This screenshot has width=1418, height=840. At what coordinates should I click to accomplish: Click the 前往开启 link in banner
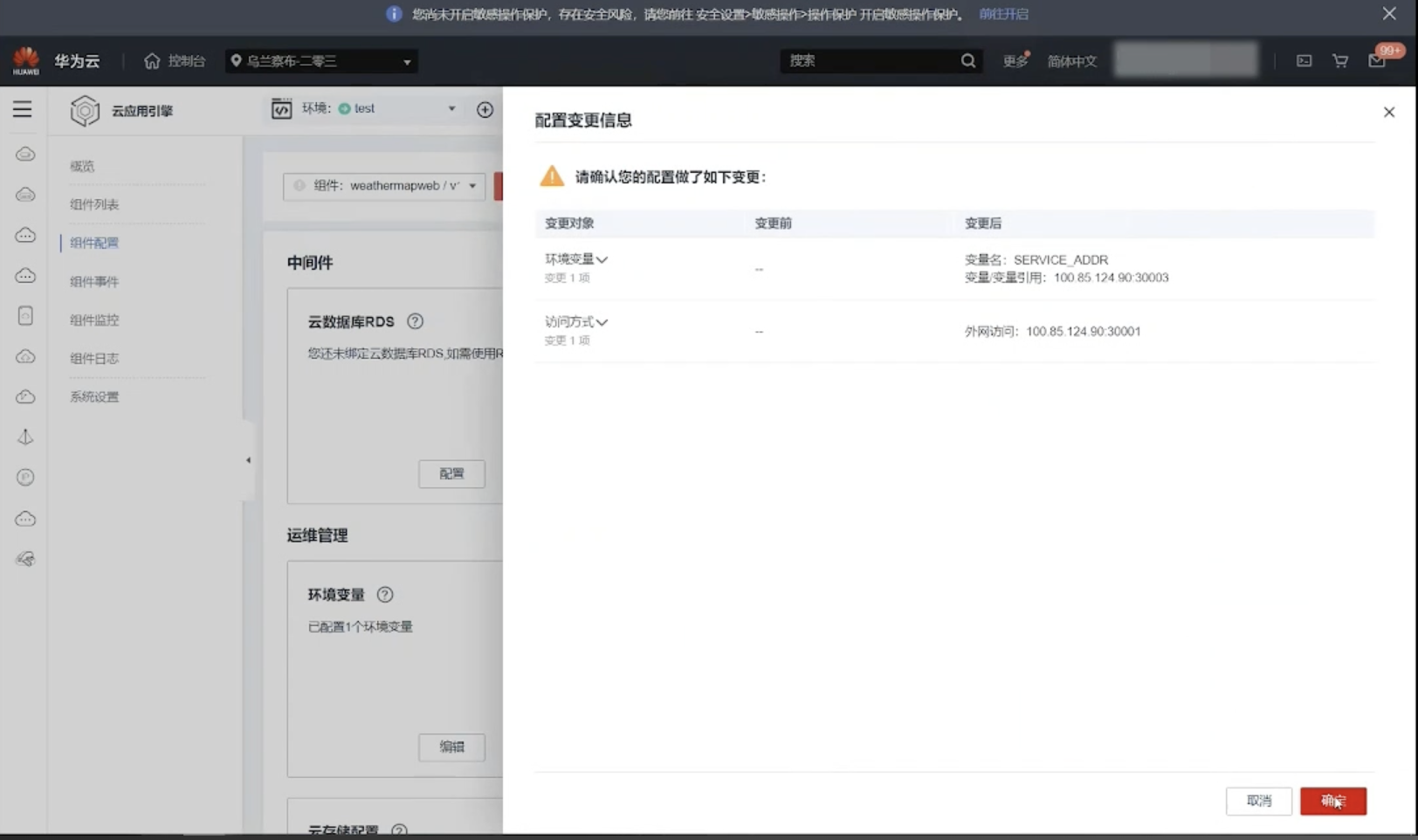tap(1003, 14)
